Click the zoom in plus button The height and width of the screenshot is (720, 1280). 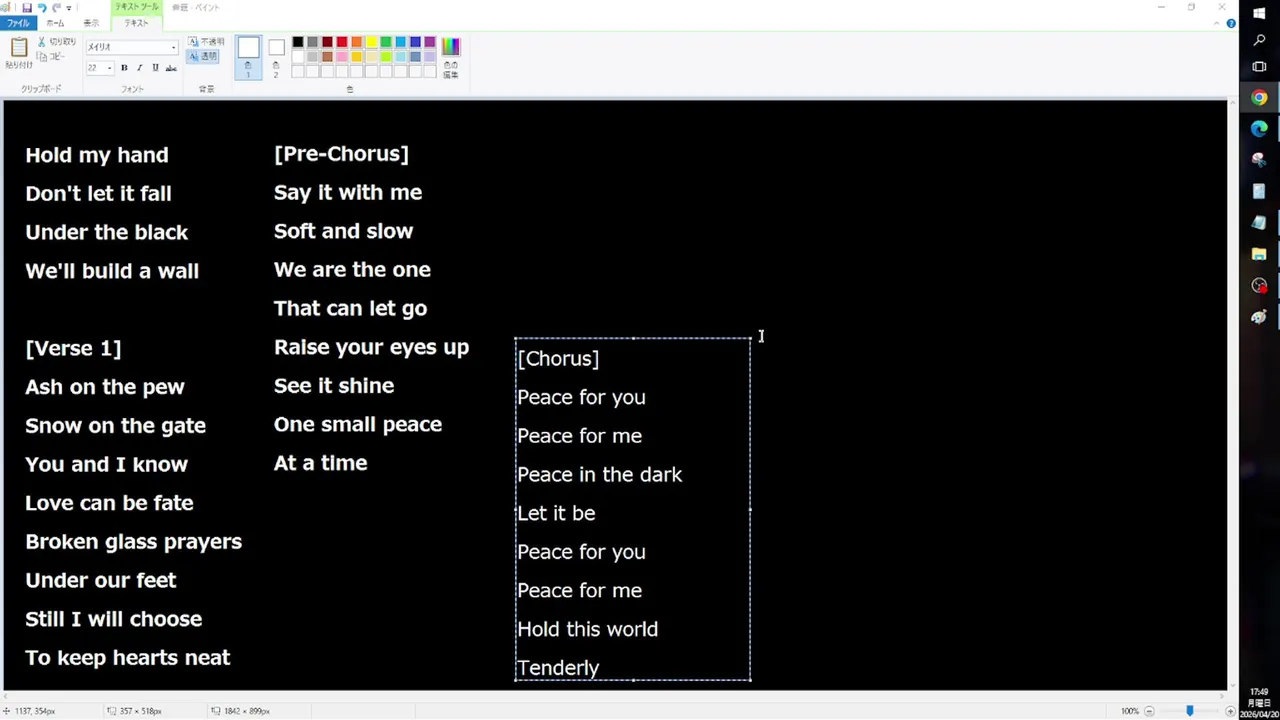pos(1230,711)
